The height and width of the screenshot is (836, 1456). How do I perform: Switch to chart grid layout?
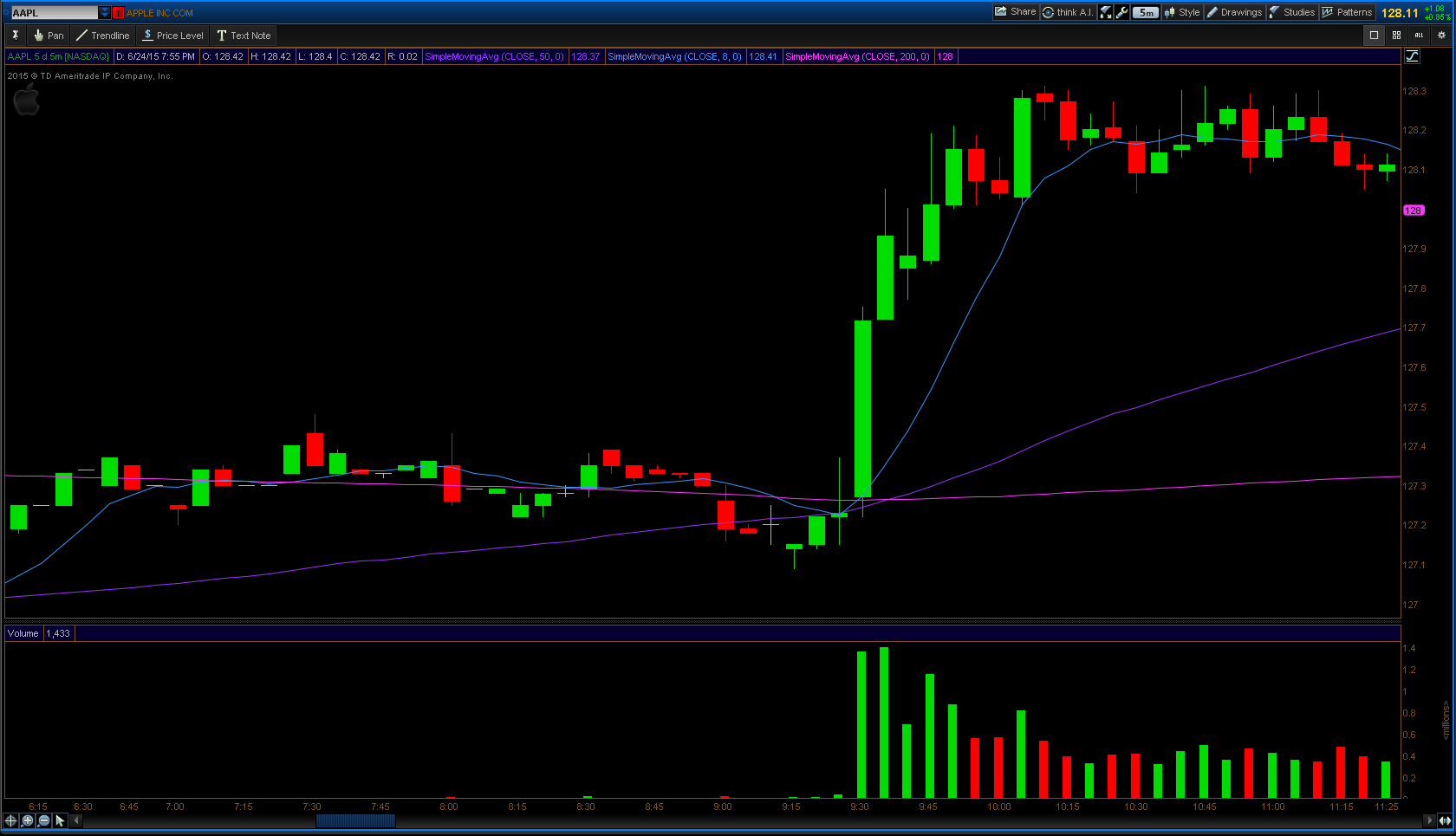point(1396,36)
